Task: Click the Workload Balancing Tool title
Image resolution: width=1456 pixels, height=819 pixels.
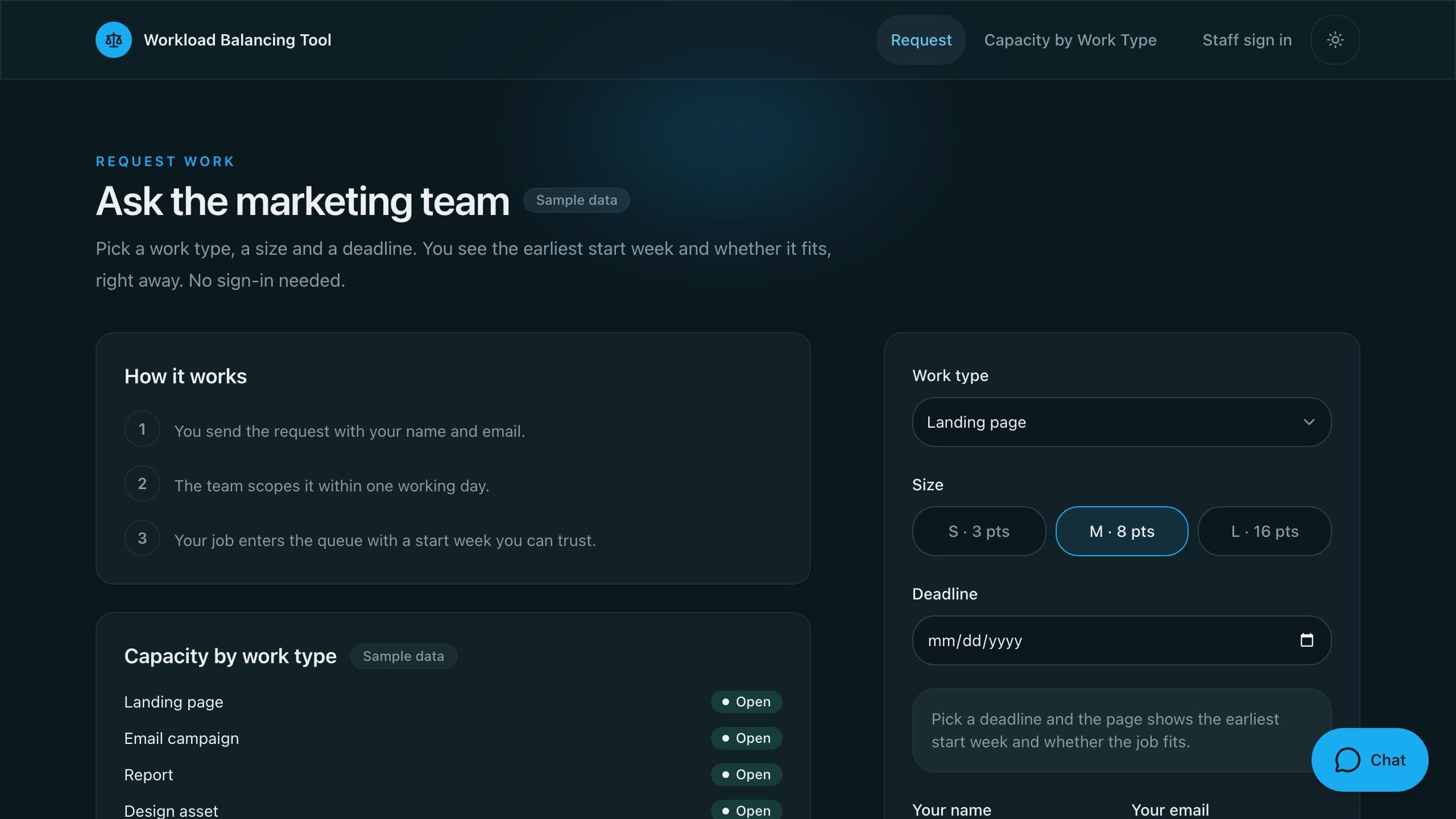Action: [x=237, y=40]
